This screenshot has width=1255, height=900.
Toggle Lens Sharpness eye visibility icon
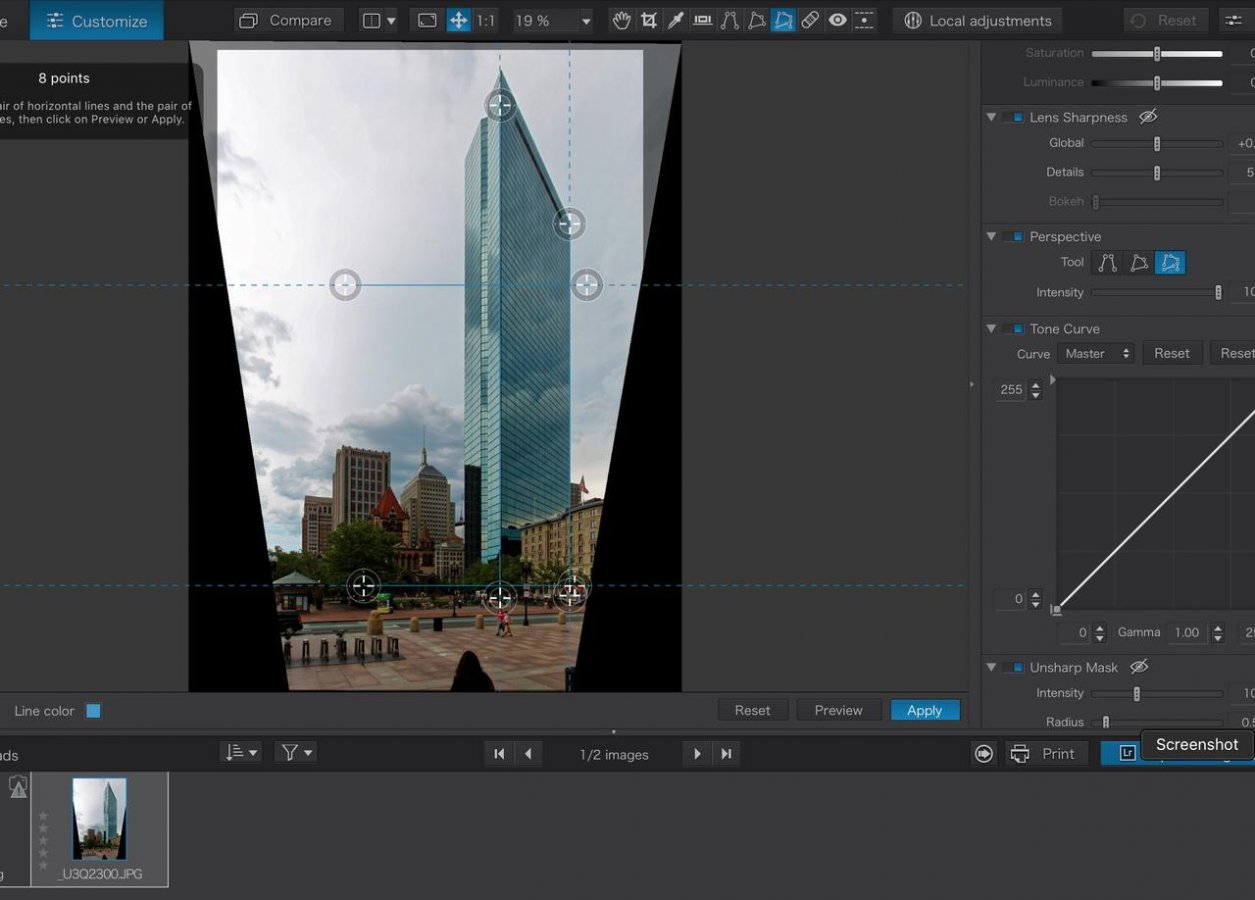pos(1148,117)
